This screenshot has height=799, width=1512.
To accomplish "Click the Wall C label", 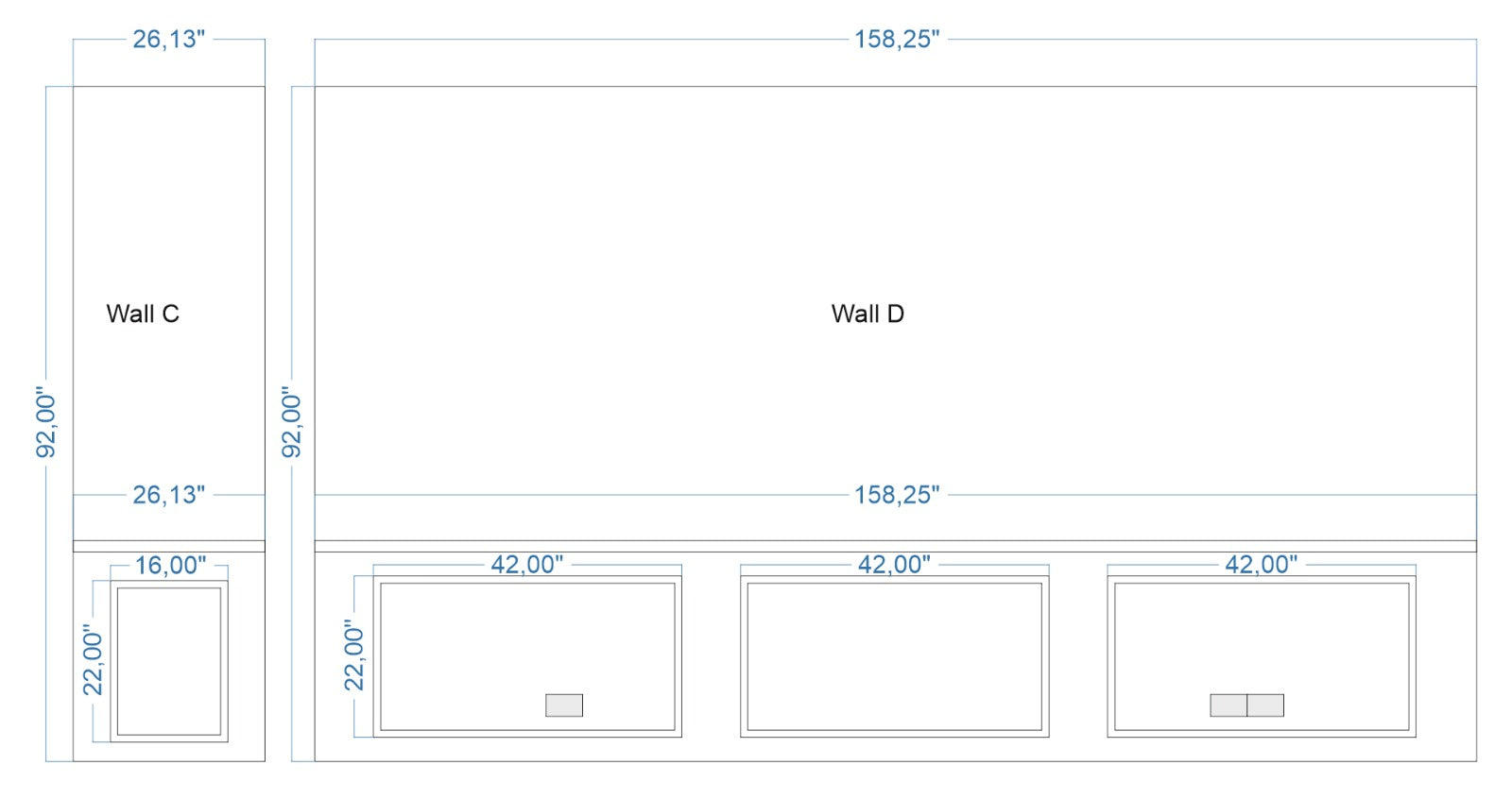I will coord(143,314).
